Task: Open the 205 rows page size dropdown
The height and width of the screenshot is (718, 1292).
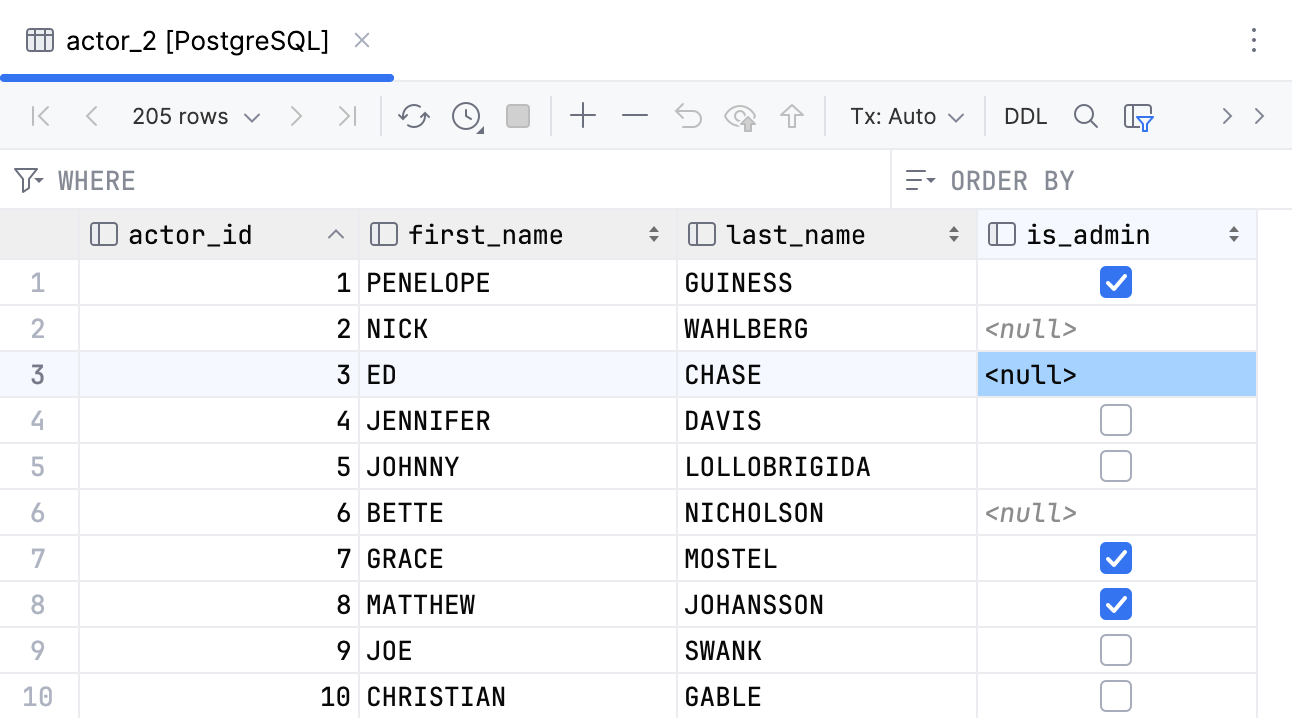Action: pyautogui.click(x=196, y=116)
